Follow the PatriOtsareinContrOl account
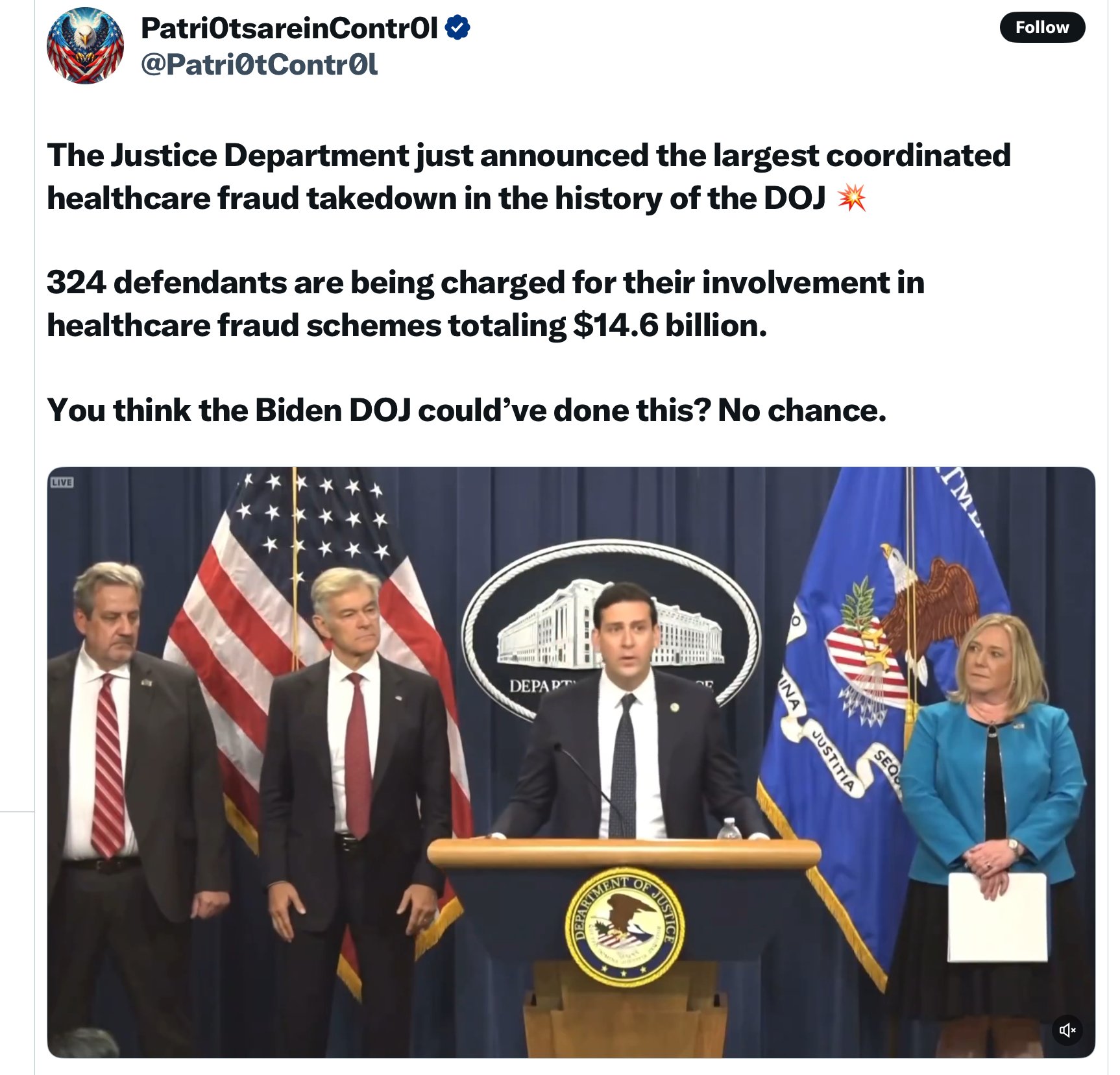The image size is (1120, 1075). tap(1041, 27)
